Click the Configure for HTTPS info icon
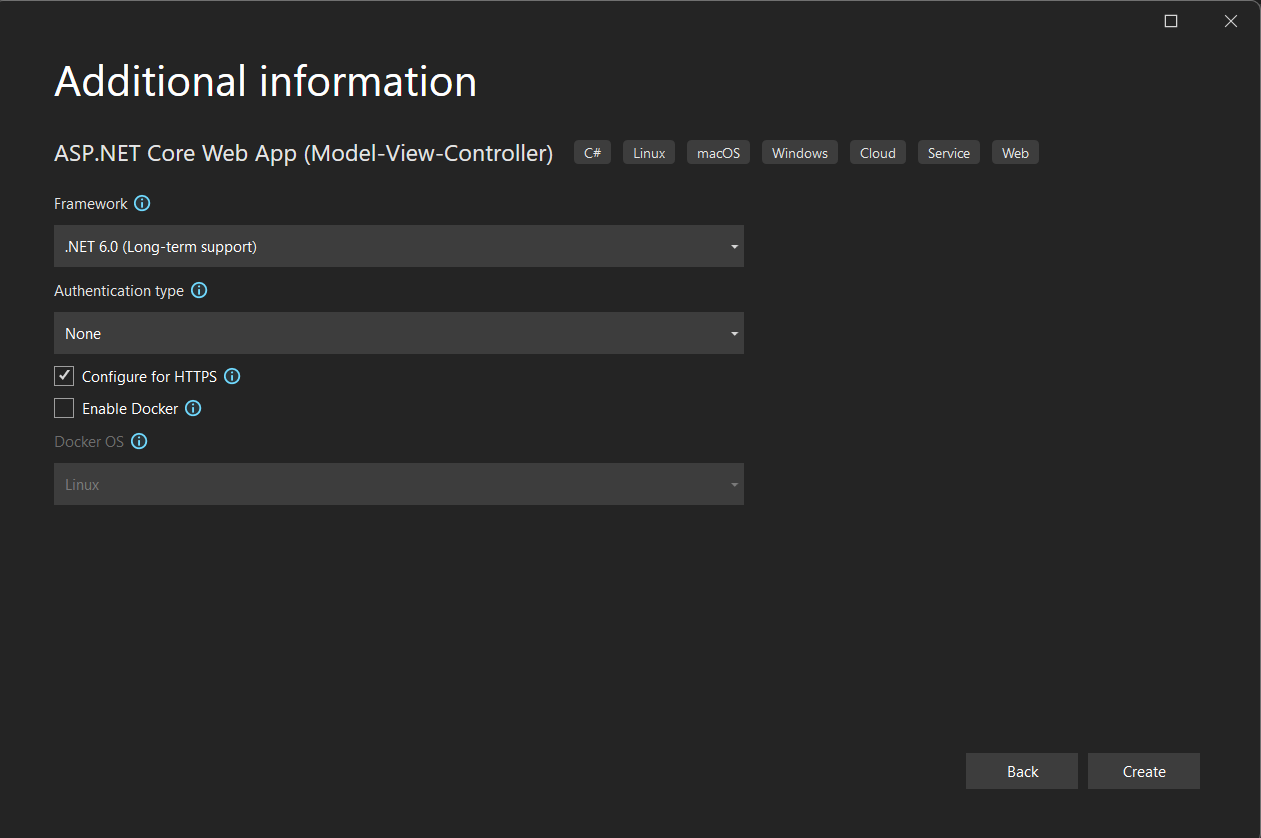 231,376
